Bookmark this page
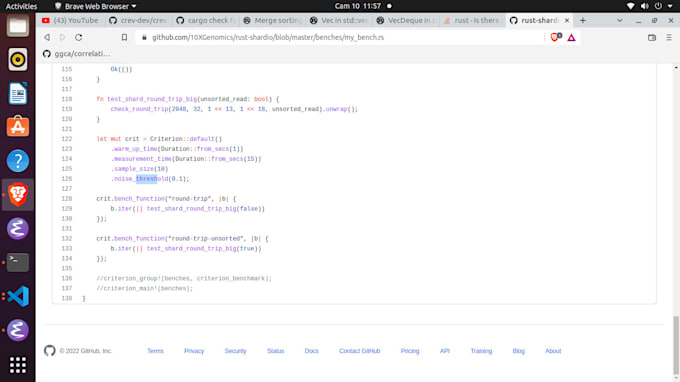680x382 pixels. [124, 37]
